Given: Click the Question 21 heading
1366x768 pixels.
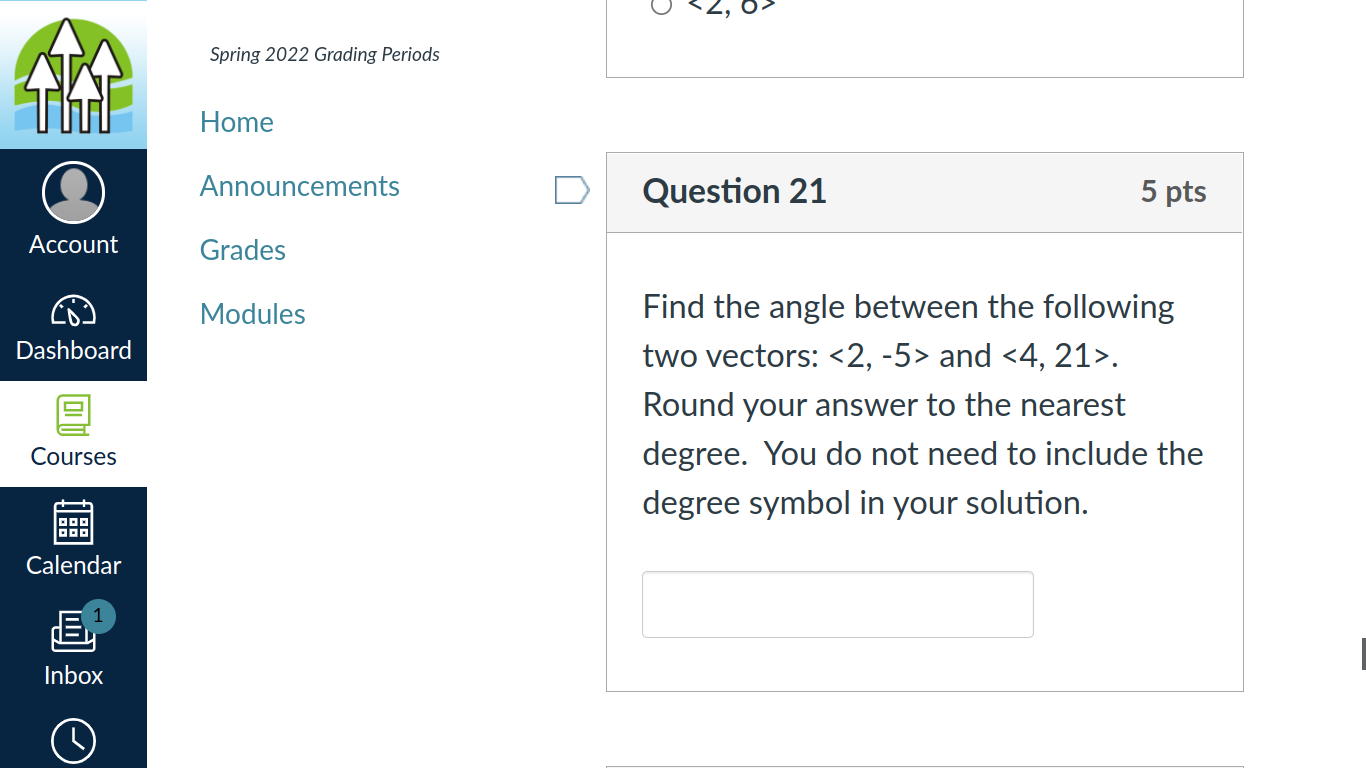Looking at the screenshot, I should tap(734, 191).
